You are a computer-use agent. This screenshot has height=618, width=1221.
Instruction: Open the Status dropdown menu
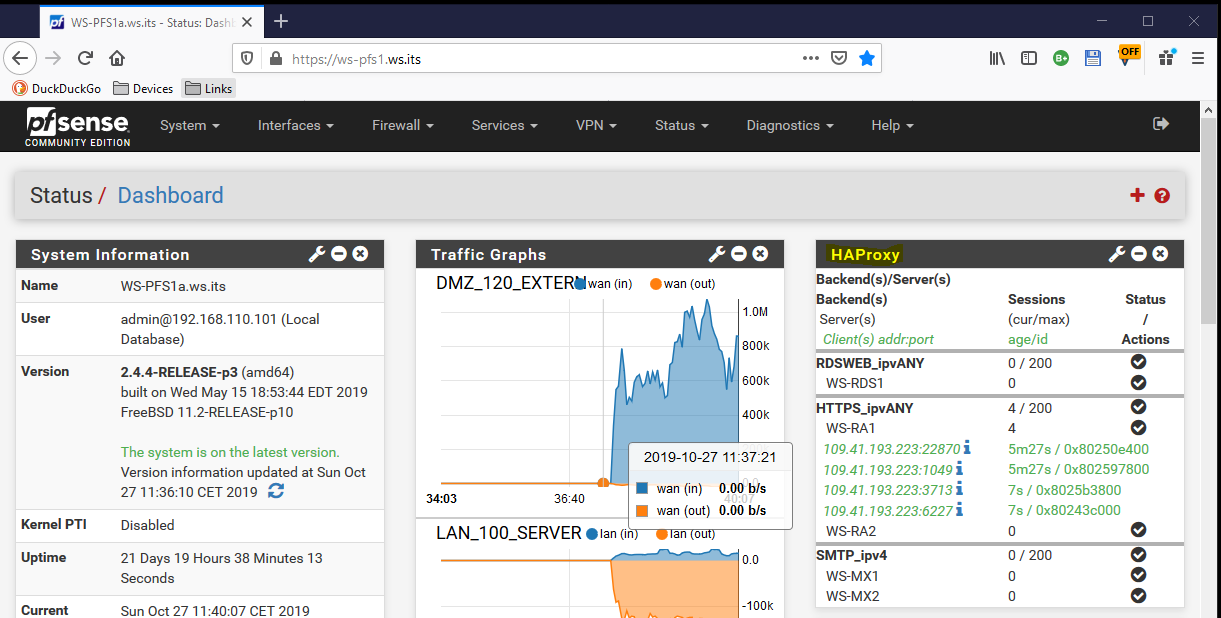[x=682, y=125]
